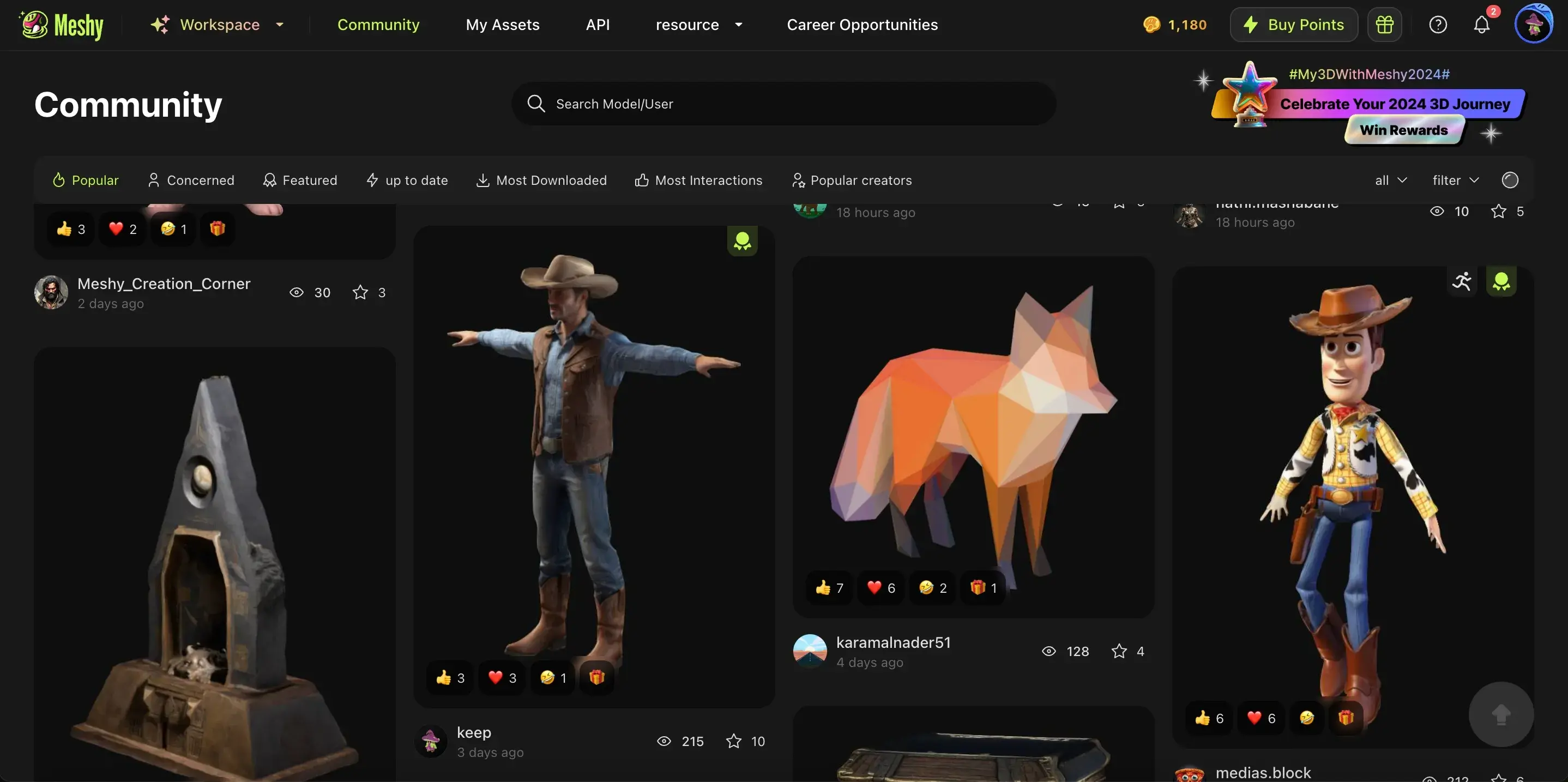The image size is (1568, 782).
Task: Click the animation running-figure icon on Woody model
Action: coord(1463,281)
